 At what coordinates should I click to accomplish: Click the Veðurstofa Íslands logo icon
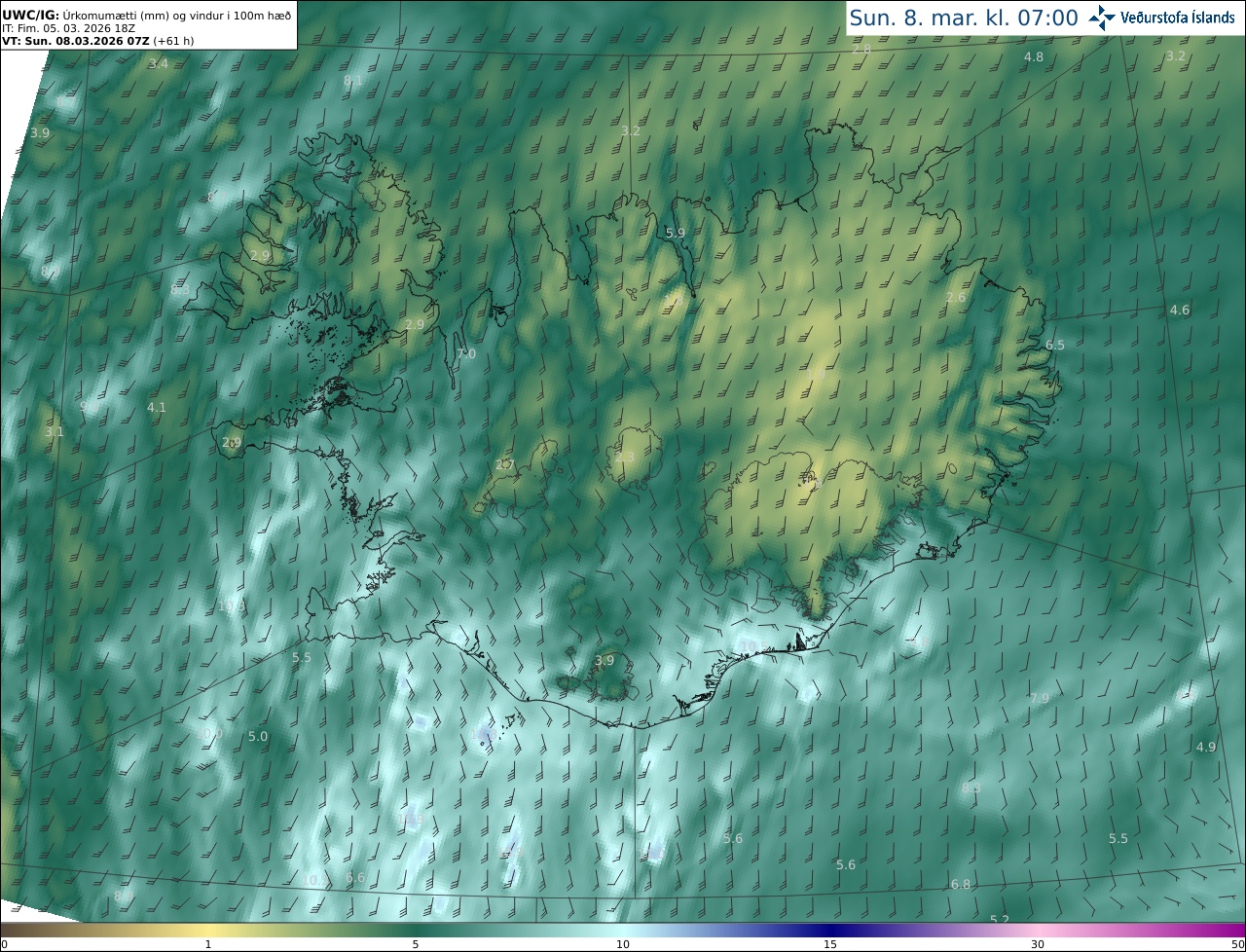click(x=1102, y=18)
